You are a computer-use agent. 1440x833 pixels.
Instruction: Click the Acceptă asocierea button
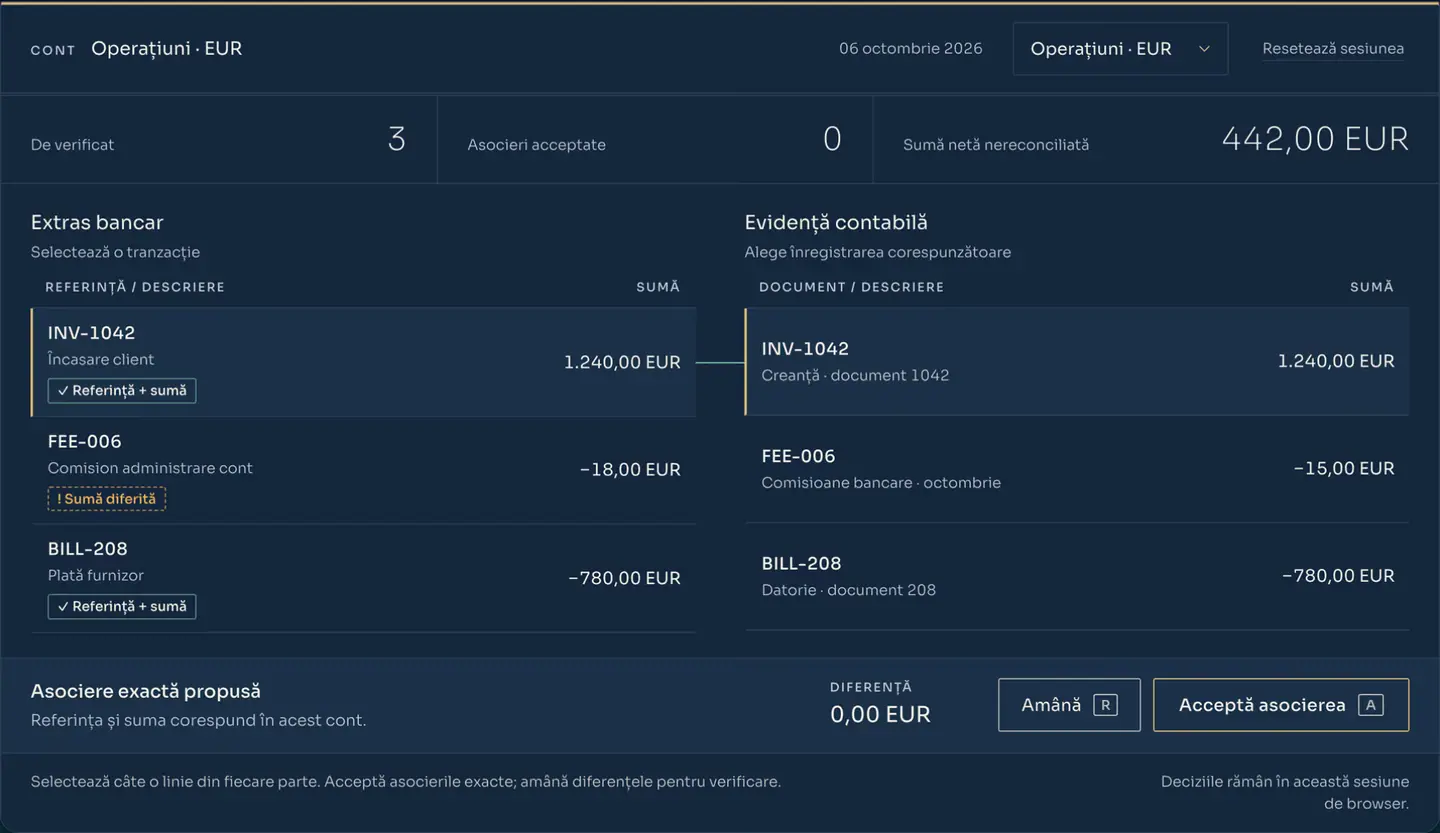point(1281,705)
